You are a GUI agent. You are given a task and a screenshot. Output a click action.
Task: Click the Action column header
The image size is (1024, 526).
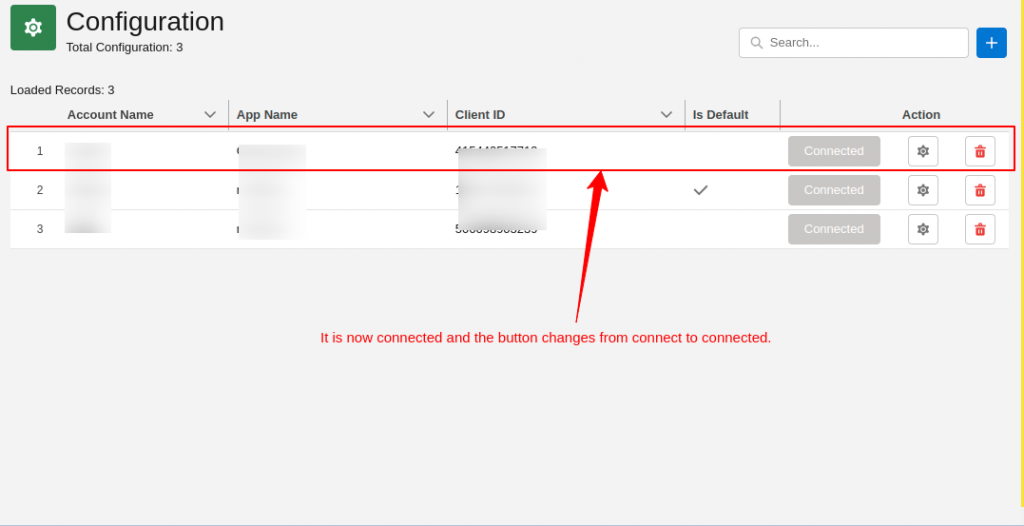point(921,115)
